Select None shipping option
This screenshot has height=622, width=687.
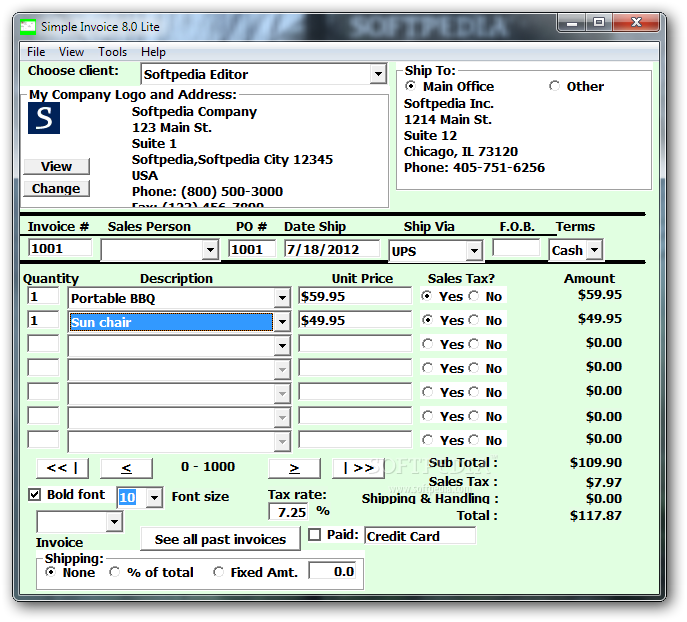[x=50, y=572]
